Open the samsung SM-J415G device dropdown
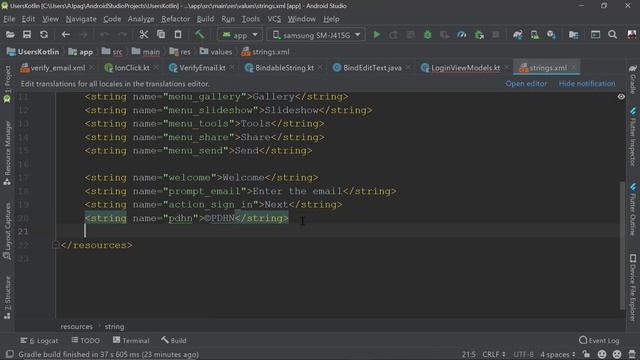The image size is (640, 360). pyautogui.click(x=316, y=35)
